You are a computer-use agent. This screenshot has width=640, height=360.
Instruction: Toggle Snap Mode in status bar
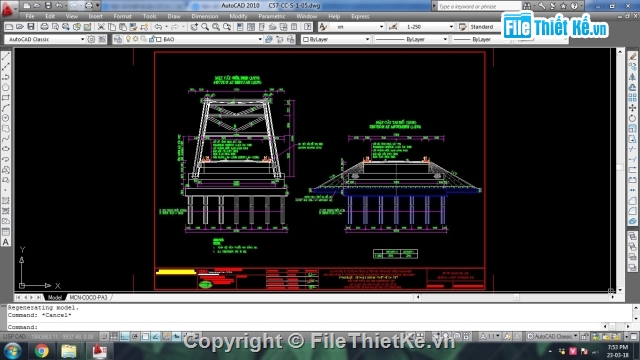tap(104, 336)
